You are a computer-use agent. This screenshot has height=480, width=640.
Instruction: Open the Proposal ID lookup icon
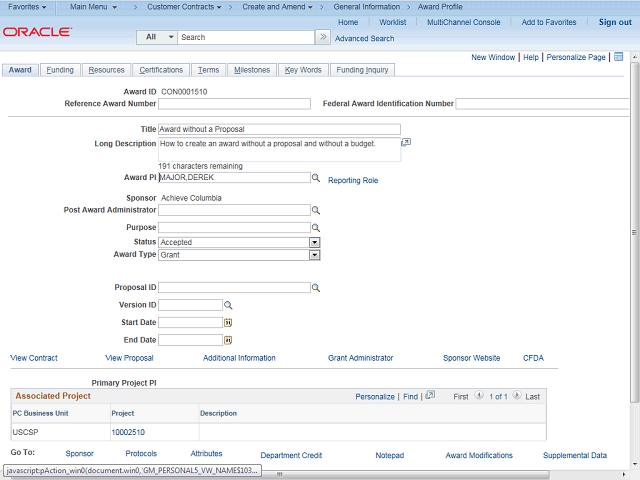315,288
